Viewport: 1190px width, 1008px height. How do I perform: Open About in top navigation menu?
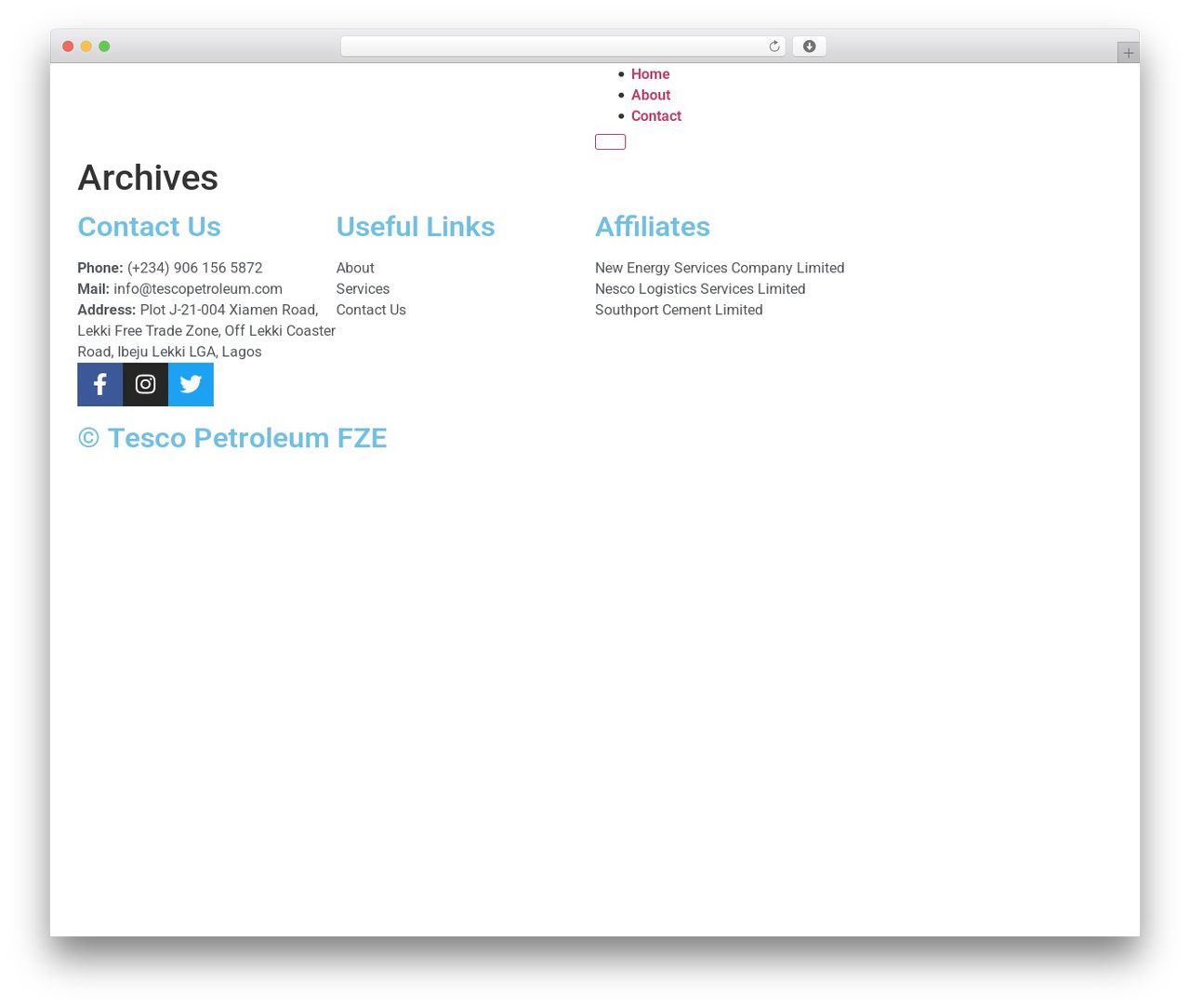tap(651, 95)
